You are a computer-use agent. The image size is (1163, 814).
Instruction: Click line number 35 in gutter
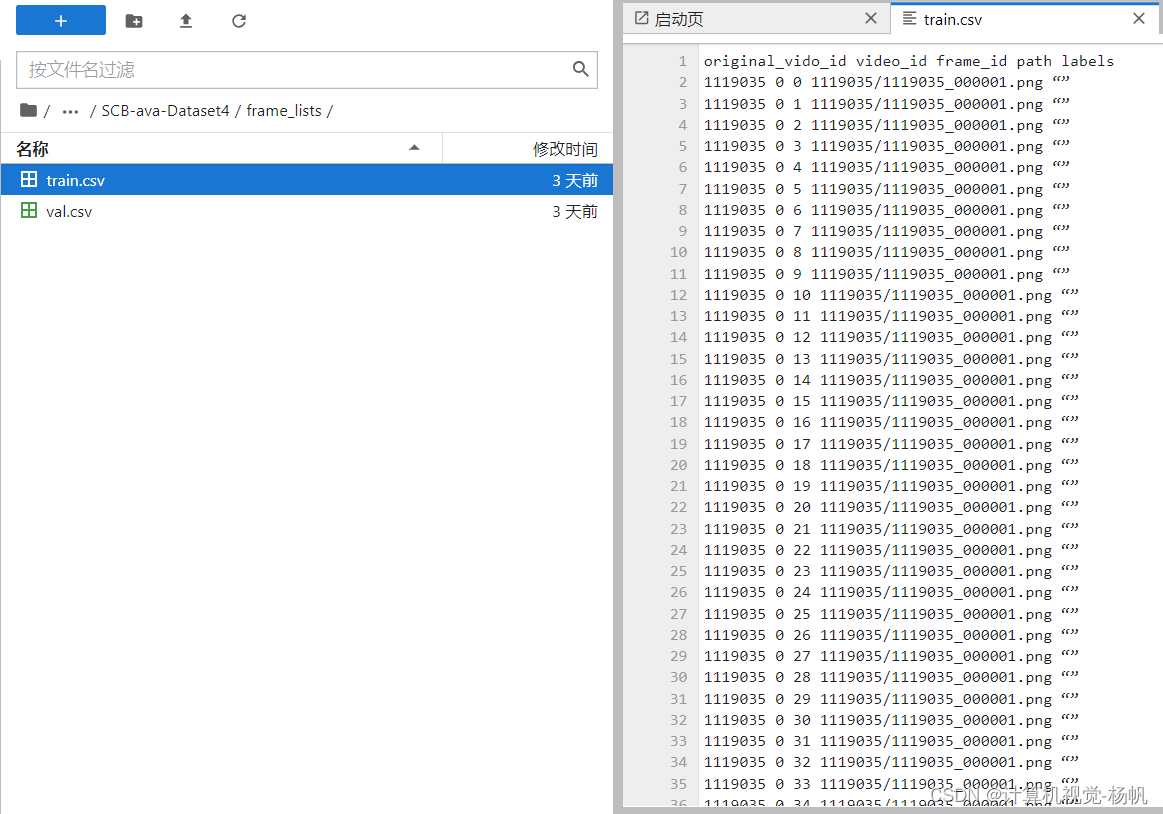[x=679, y=784]
